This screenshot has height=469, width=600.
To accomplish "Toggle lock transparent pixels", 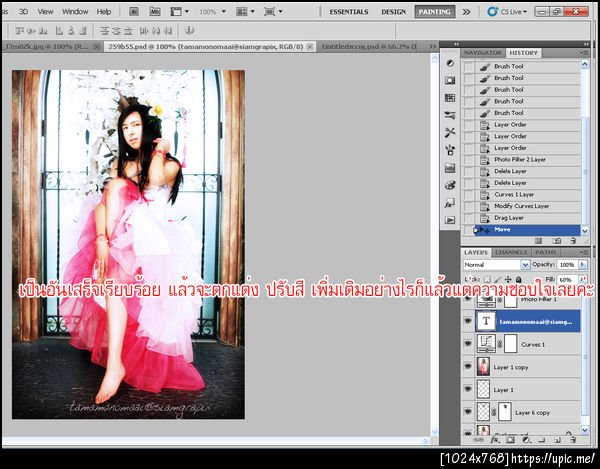I will pyautogui.click(x=488, y=280).
